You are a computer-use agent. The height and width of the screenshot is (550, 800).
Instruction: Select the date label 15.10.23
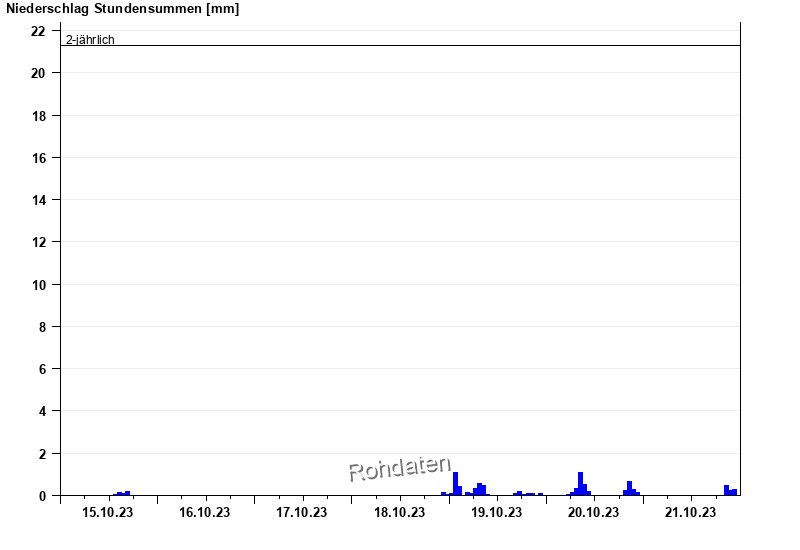click(x=107, y=512)
